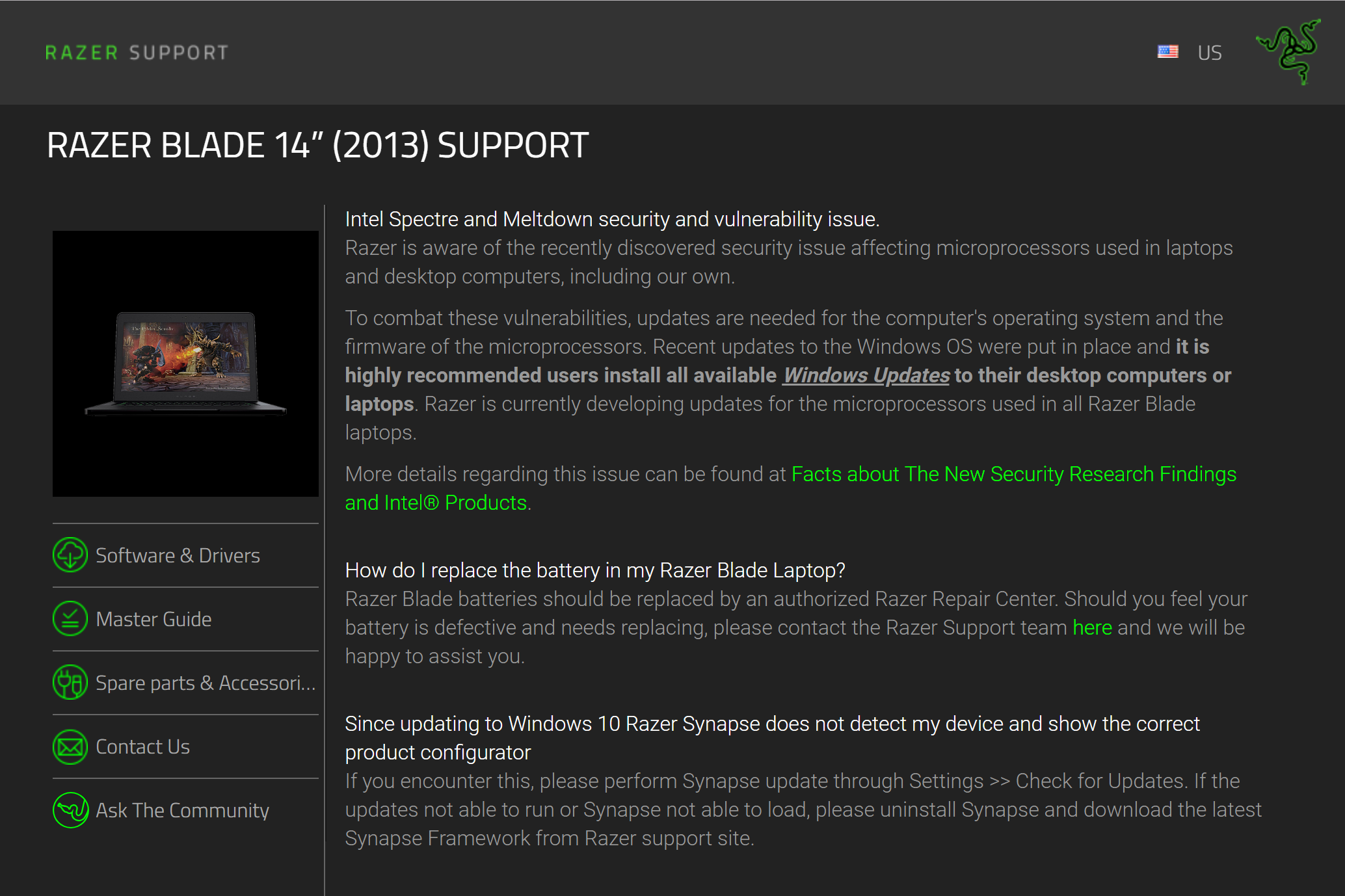This screenshot has height=896, width=1345.
Task: Open the Contact Us page
Action: pyautogui.click(x=142, y=746)
